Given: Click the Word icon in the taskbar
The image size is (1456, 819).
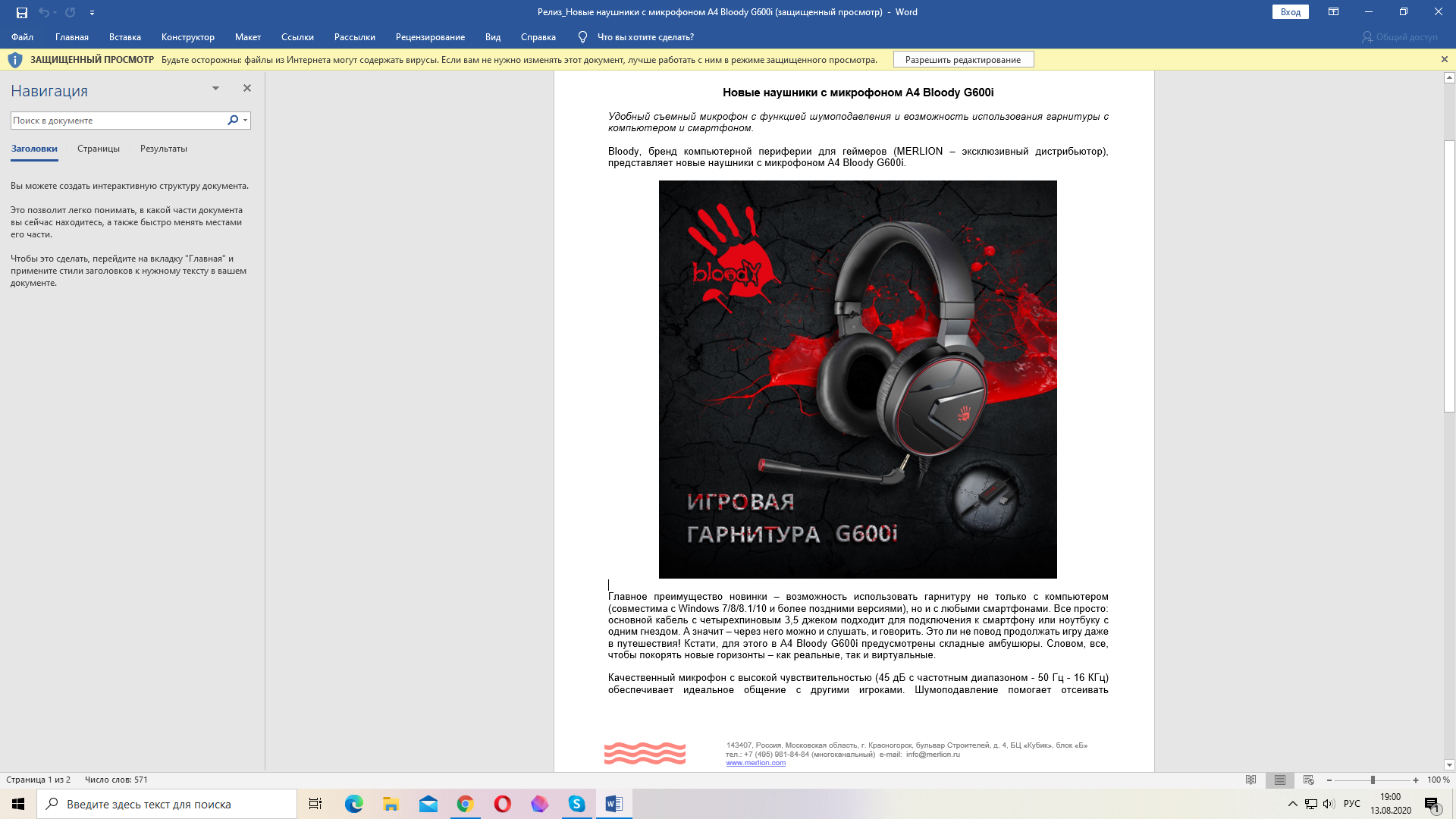Looking at the screenshot, I should pos(613,804).
